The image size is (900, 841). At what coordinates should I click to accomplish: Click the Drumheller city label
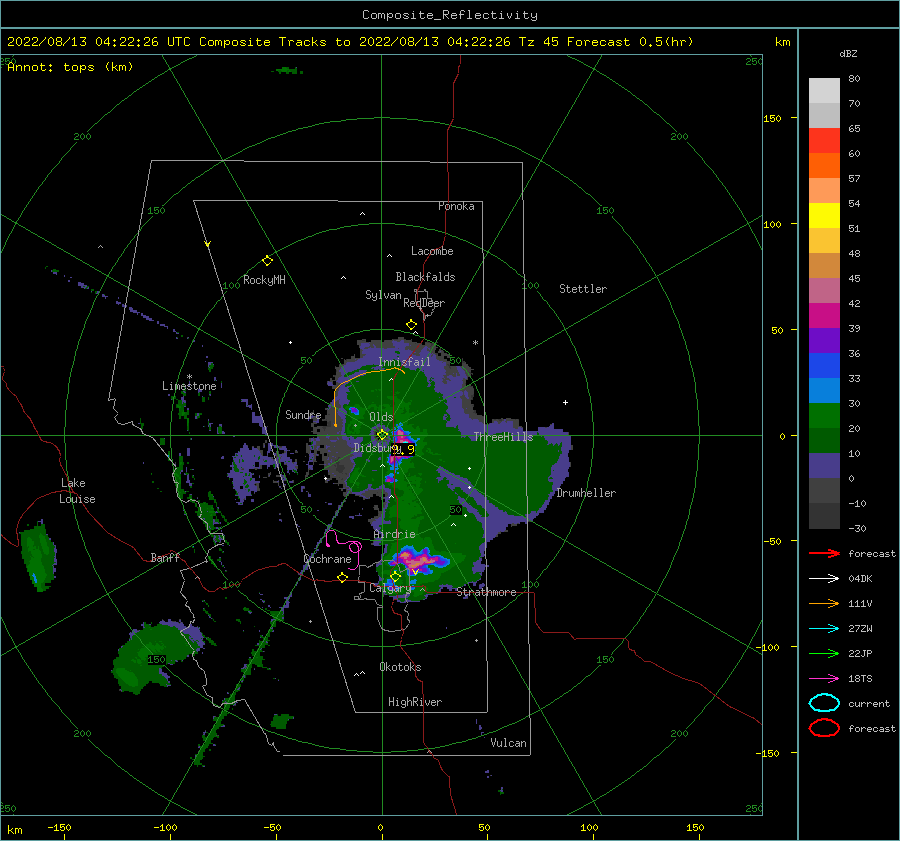586,493
